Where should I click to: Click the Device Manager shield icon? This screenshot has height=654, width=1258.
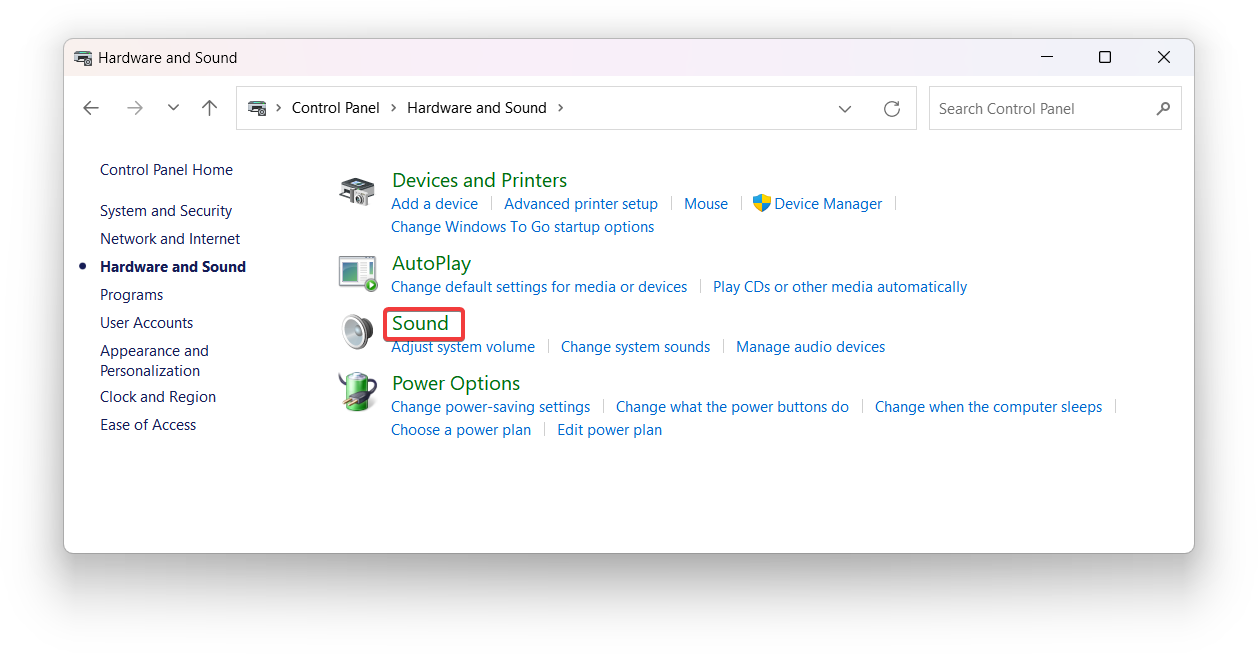[761, 203]
